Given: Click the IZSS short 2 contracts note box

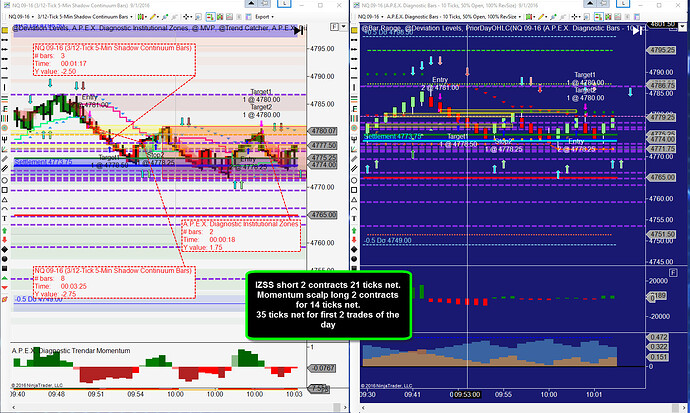Looking at the screenshot, I should 328,305.
